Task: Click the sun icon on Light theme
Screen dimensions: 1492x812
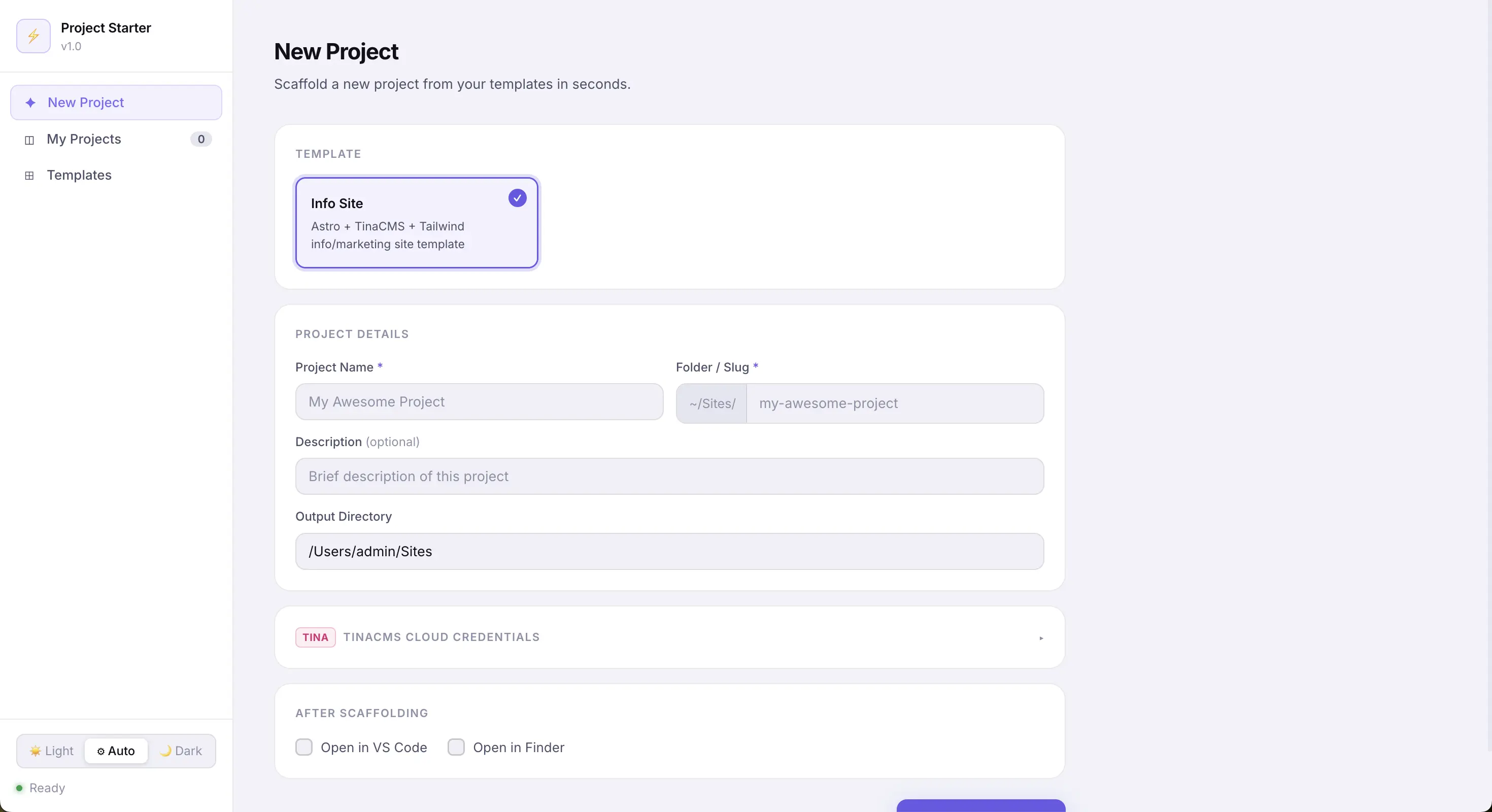Action: pos(37,750)
